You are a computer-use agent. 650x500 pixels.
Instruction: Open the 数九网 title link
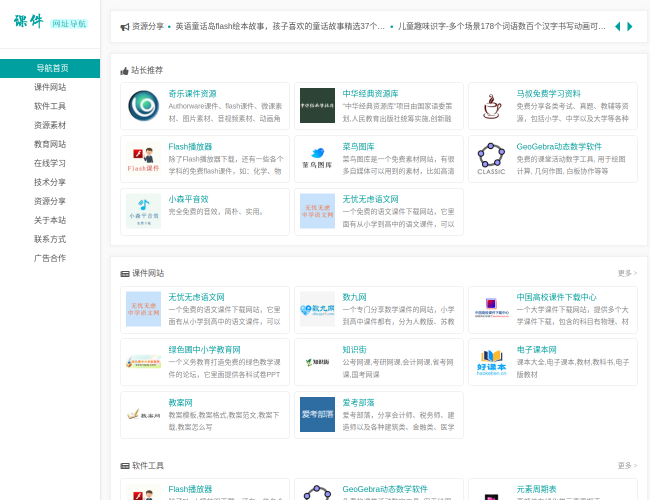click(x=354, y=297)
